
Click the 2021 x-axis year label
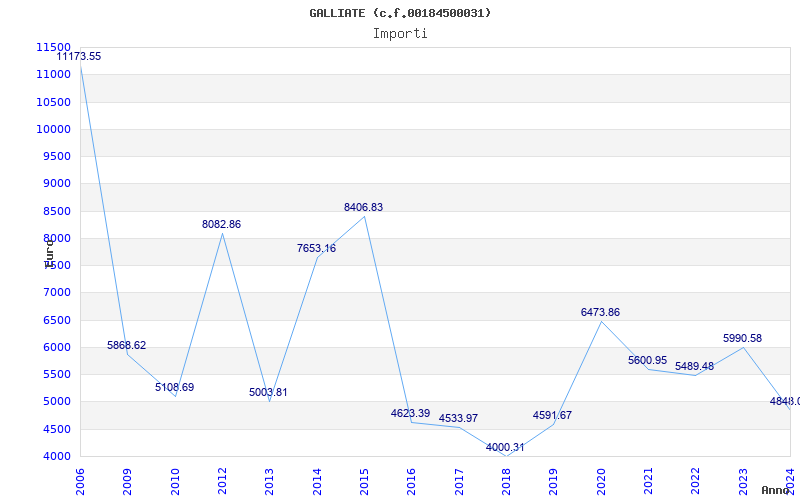point(648,482)
